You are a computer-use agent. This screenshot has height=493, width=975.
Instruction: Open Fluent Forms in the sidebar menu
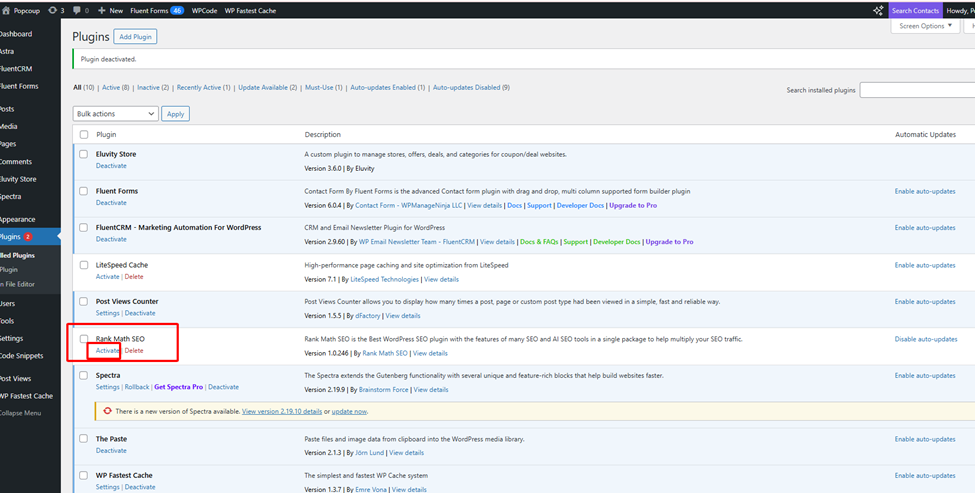19,86
